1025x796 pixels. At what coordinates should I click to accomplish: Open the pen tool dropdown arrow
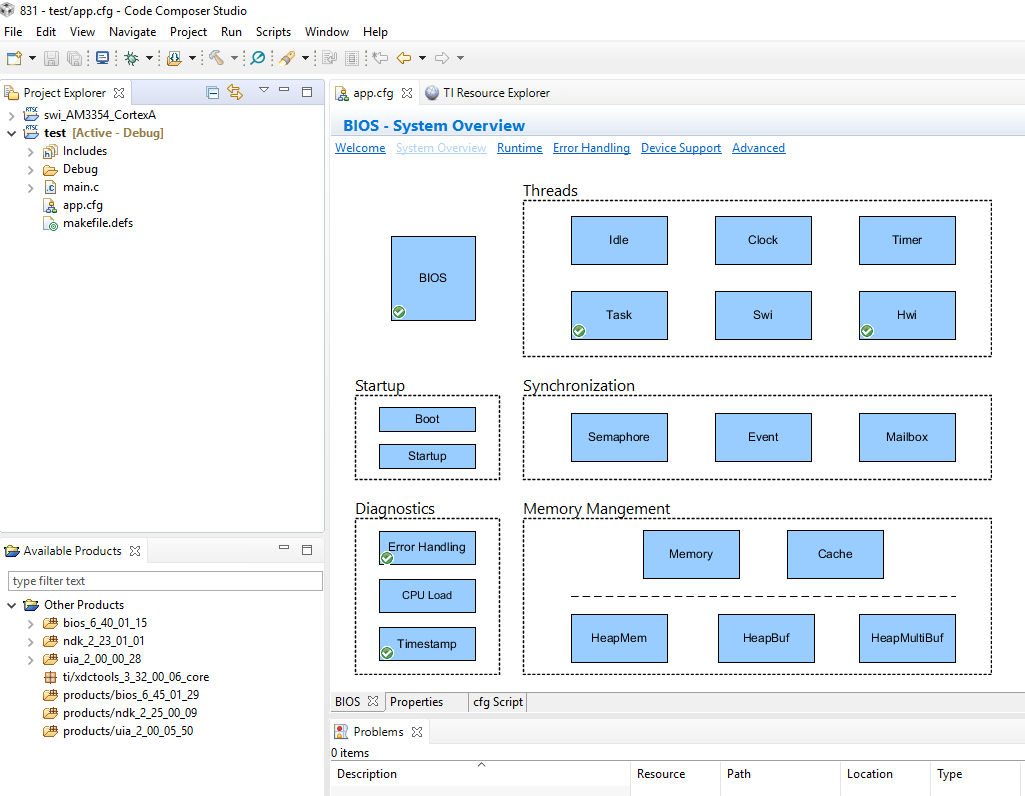click(x=305, y=58)
